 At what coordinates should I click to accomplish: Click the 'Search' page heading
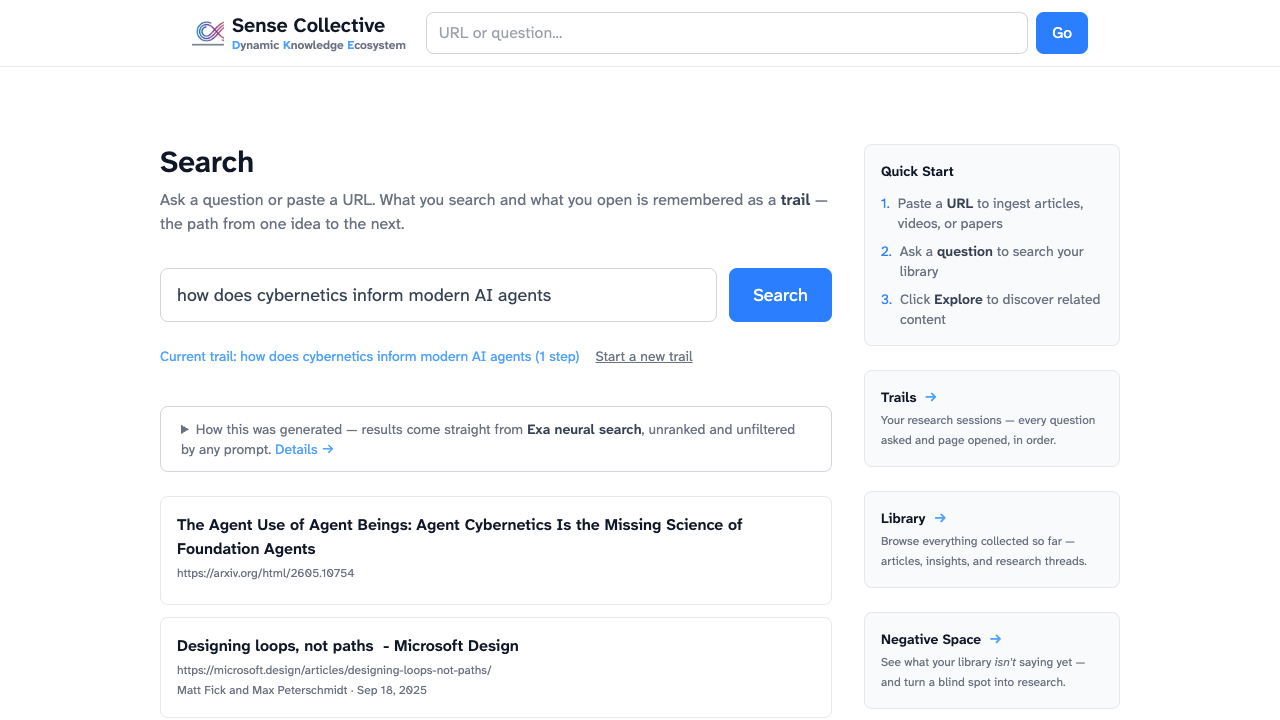click(207, 162)
